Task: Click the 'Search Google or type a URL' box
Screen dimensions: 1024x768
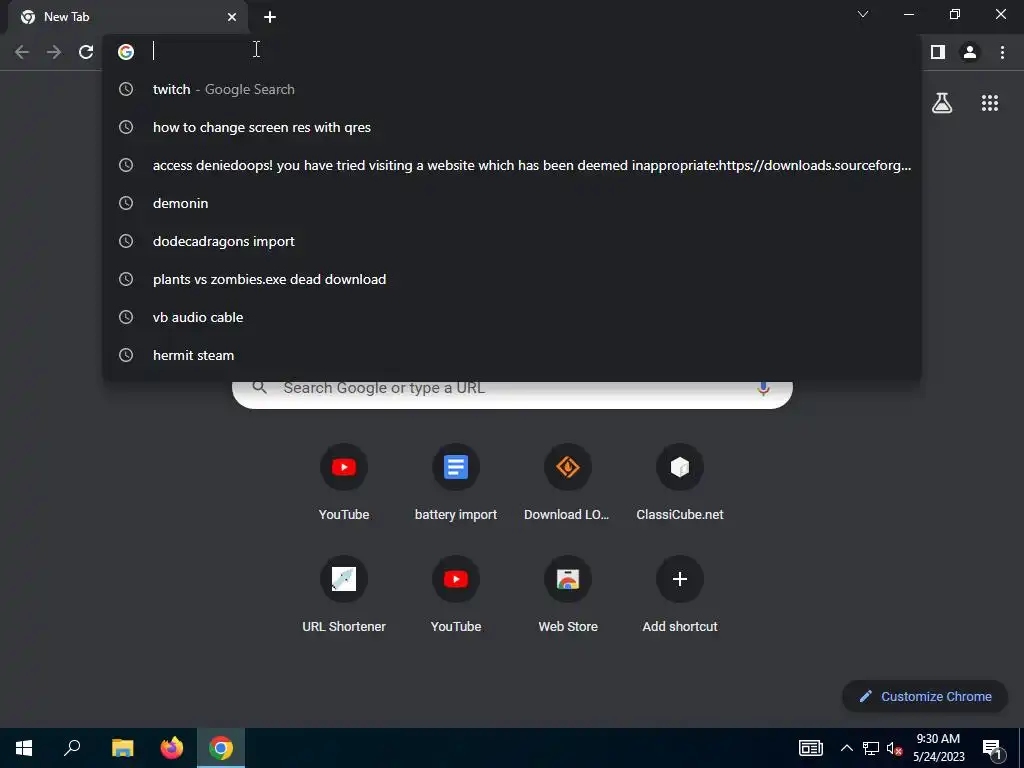Action: point(513,392)
